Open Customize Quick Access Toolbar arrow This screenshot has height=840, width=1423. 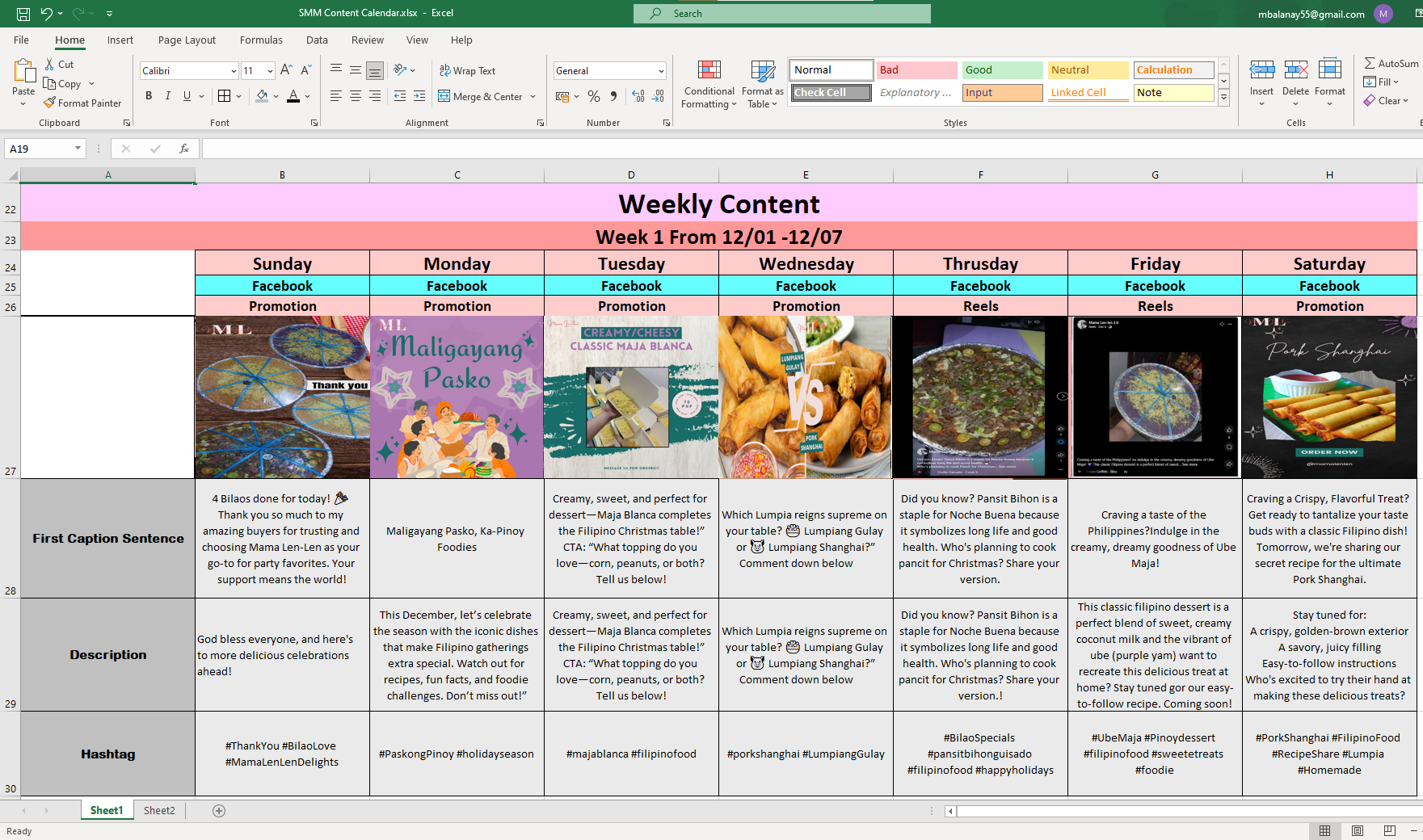[109, 14]
